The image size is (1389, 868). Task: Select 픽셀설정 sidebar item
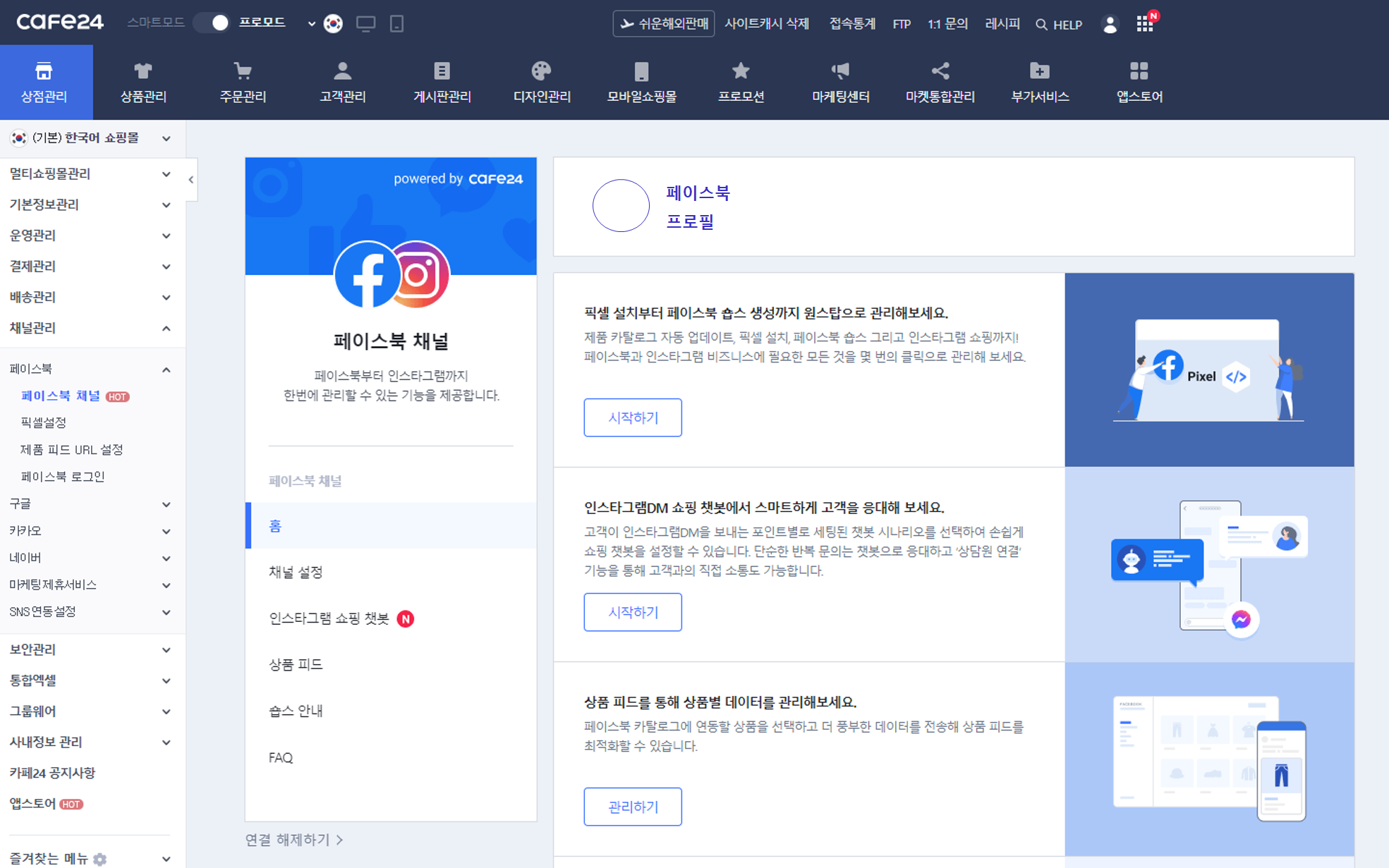(x=43, y=422)
